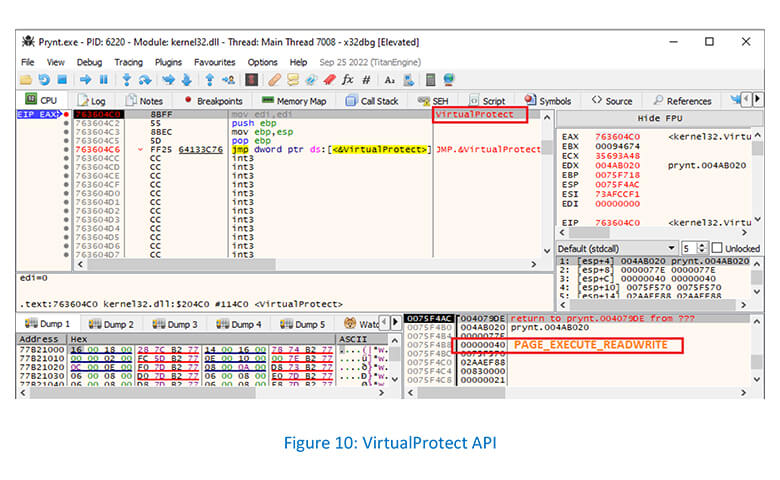The height and width of the screenshot is (480, 780).
Task: Toggle breakpoint dot at address 763604C0
Action: tap(66, 114)
